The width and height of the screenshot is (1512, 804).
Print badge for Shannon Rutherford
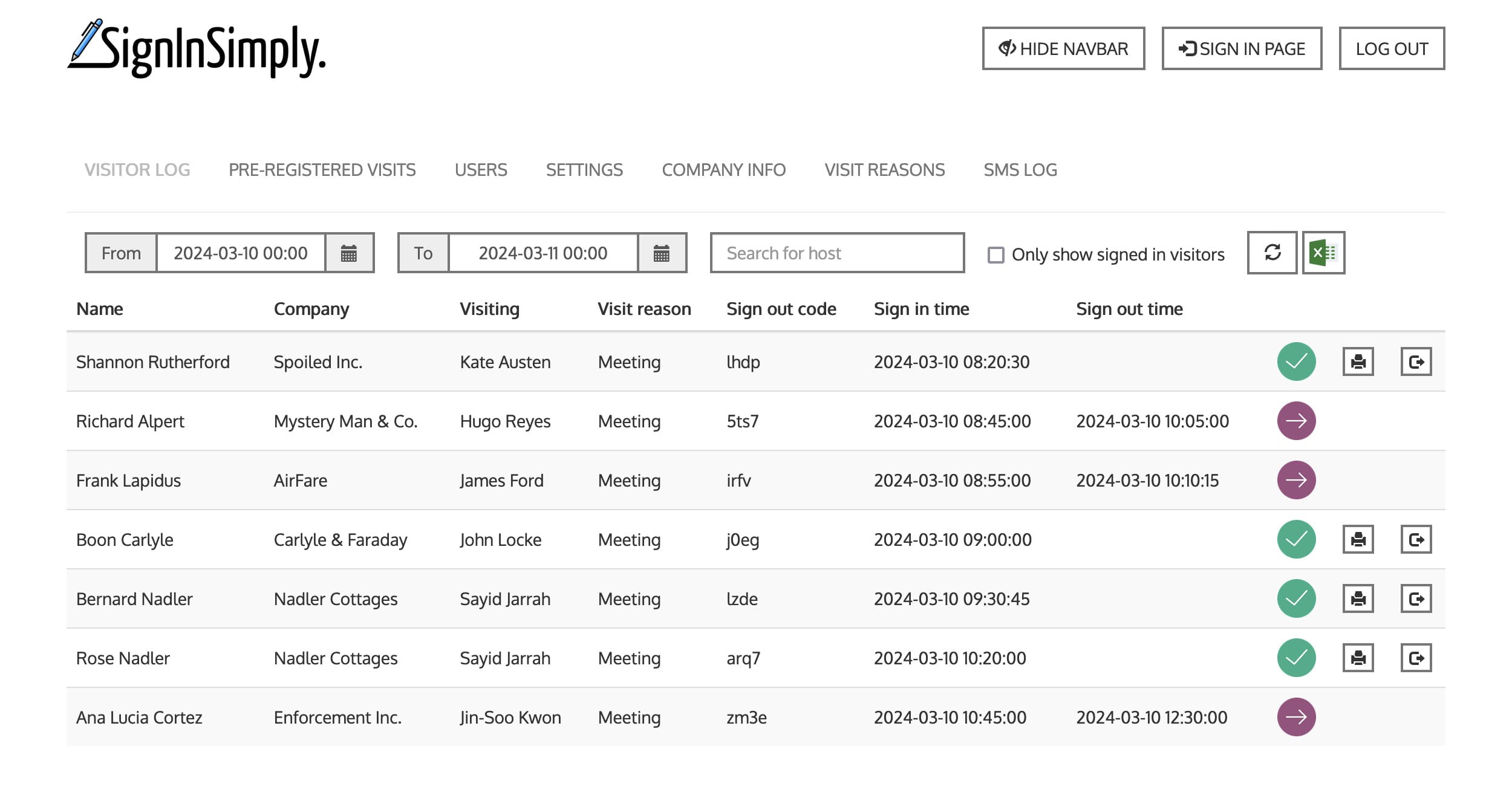pos(1358,361)
